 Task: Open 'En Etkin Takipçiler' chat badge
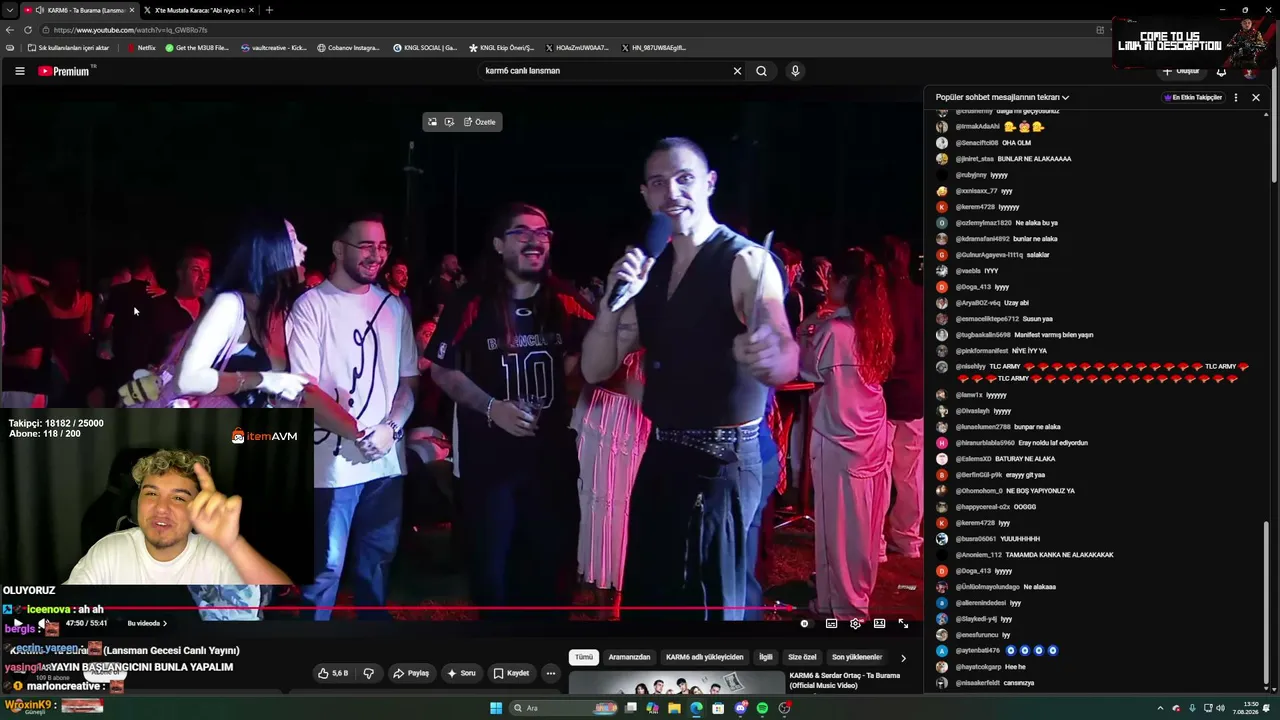click(1193, 97)
